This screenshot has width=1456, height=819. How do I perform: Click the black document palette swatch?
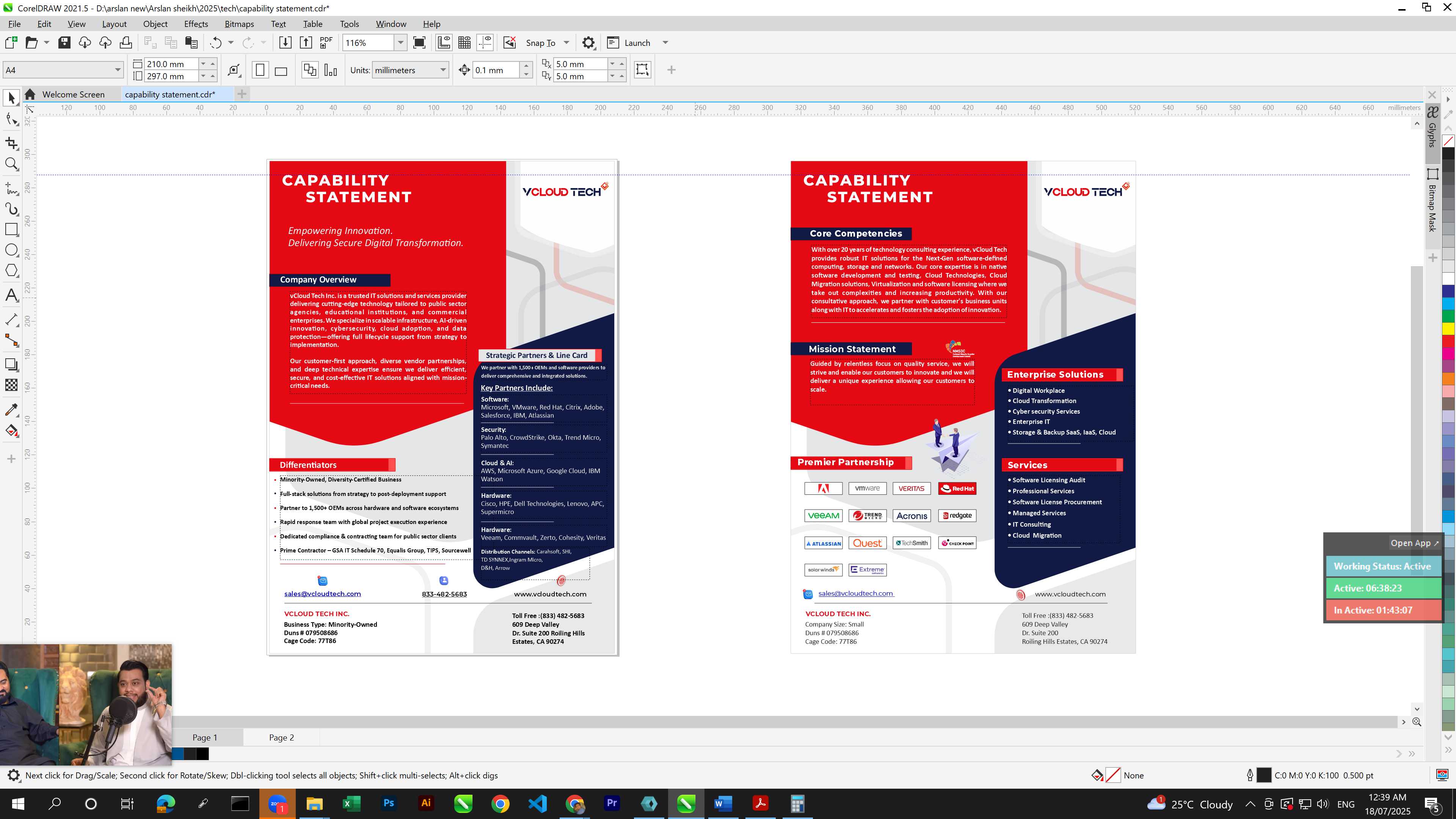pyautogui.click(x=202, y=753)
